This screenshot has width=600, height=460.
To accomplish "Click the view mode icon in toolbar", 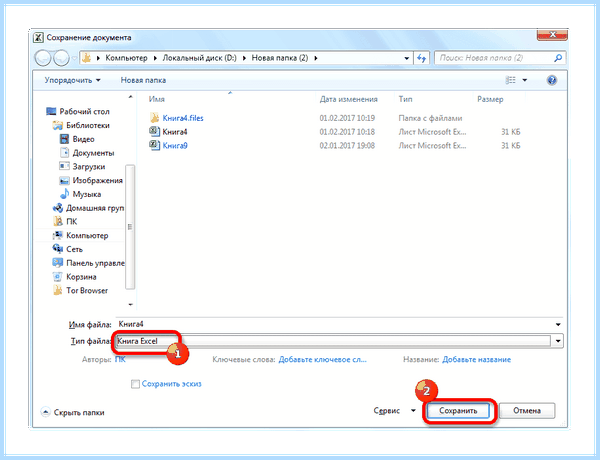I will [510, 80].
